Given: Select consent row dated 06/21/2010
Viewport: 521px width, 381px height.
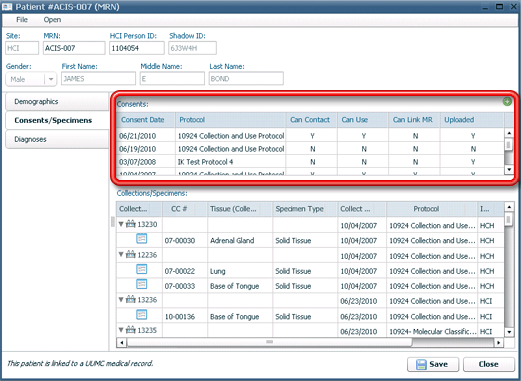Looking at the screenshot, I should [310, 136].
